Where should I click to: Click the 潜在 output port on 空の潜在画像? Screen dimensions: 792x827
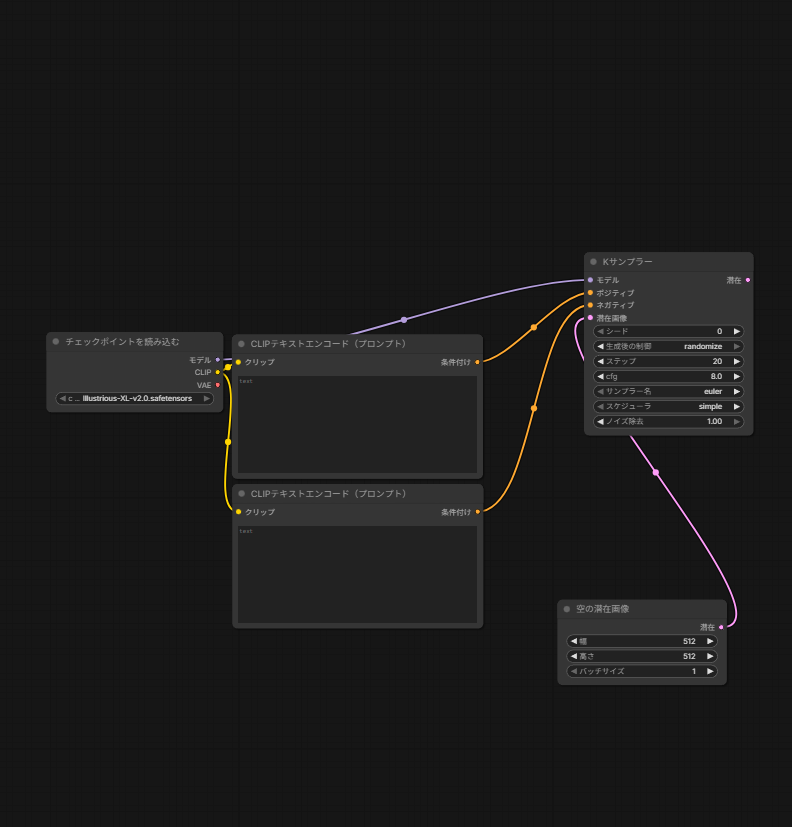click(721, 627)
